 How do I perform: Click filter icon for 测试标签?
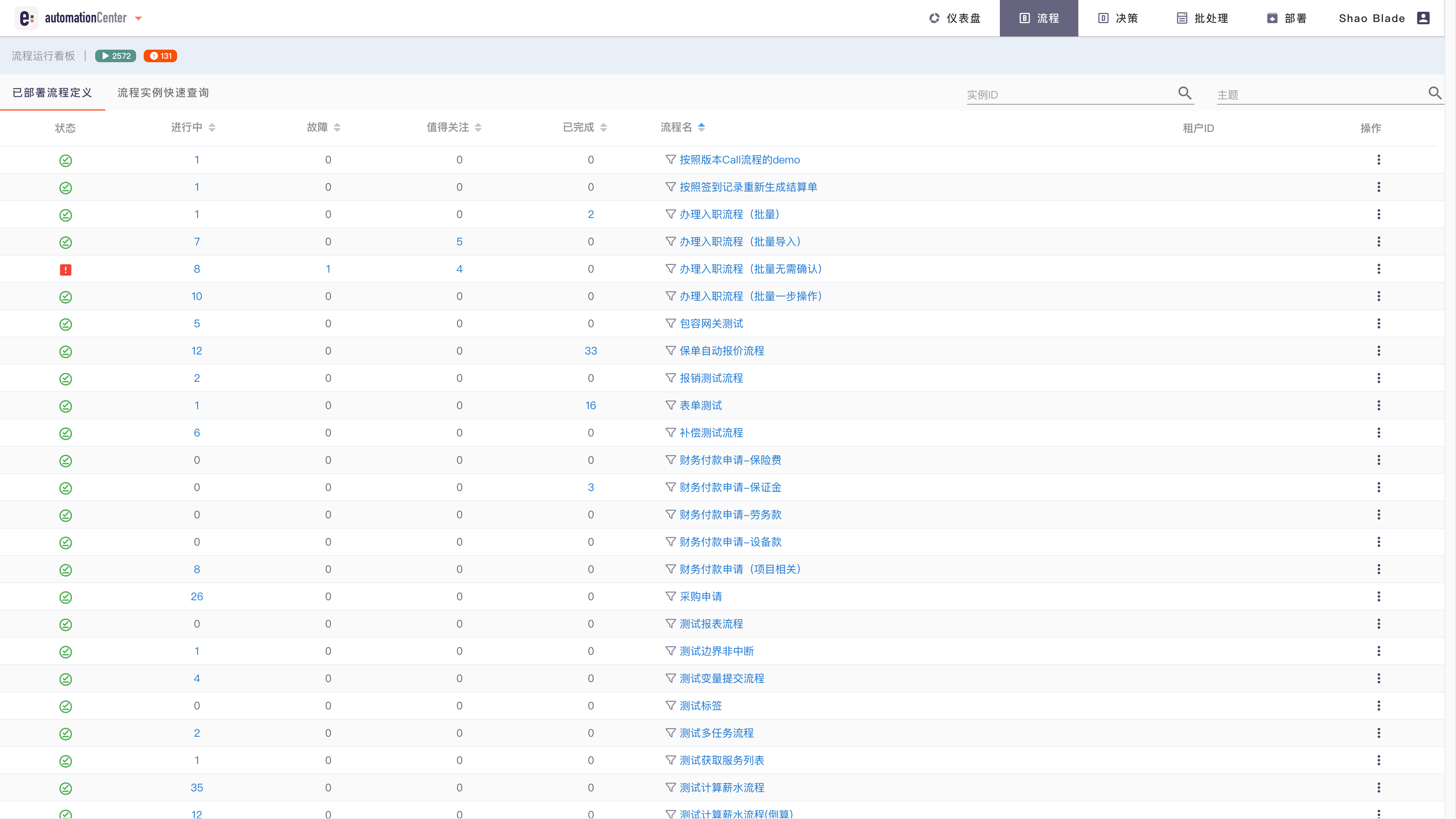670,705
